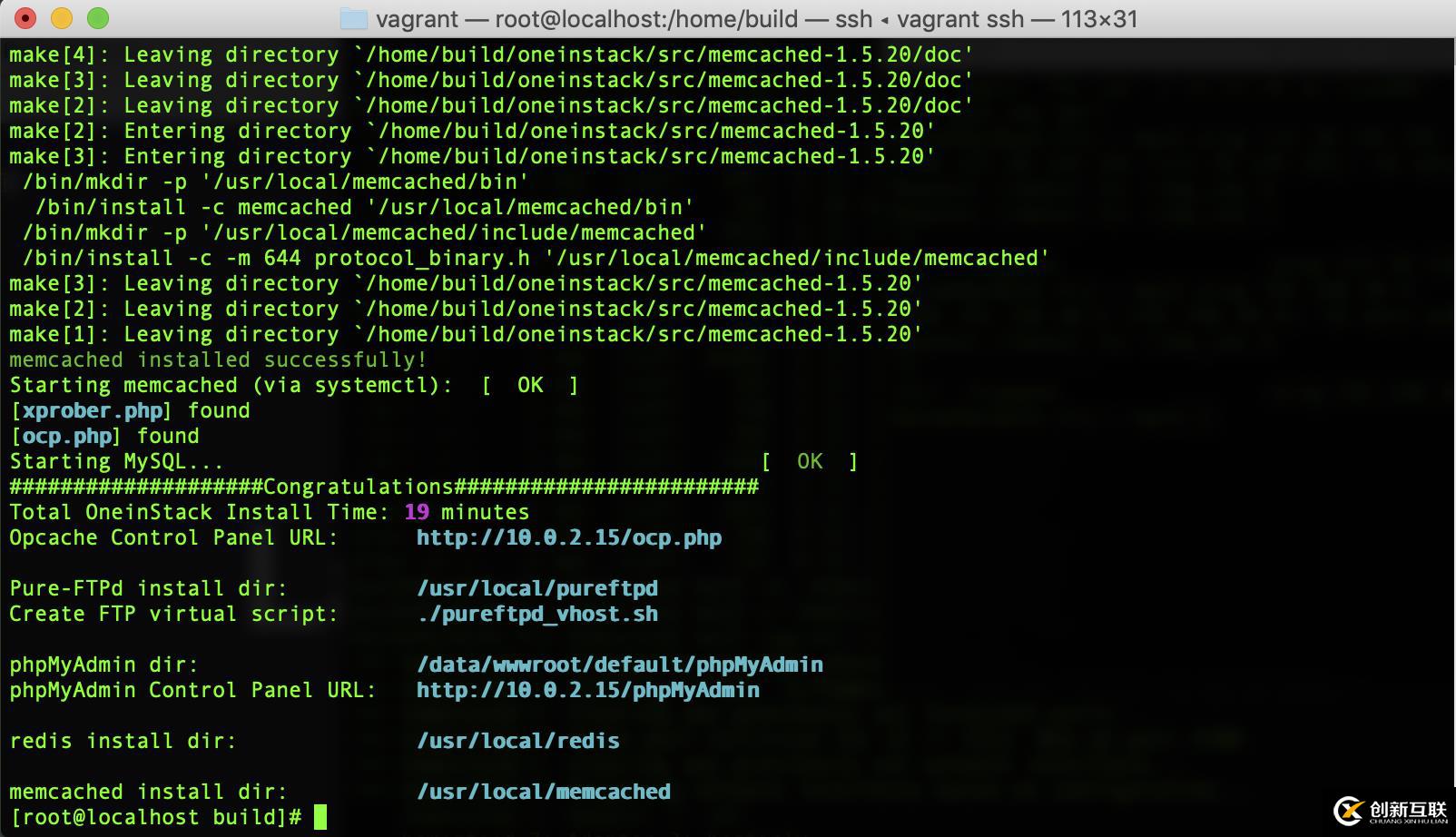Click the 'Starting MySQL...' text

[116, 461]
